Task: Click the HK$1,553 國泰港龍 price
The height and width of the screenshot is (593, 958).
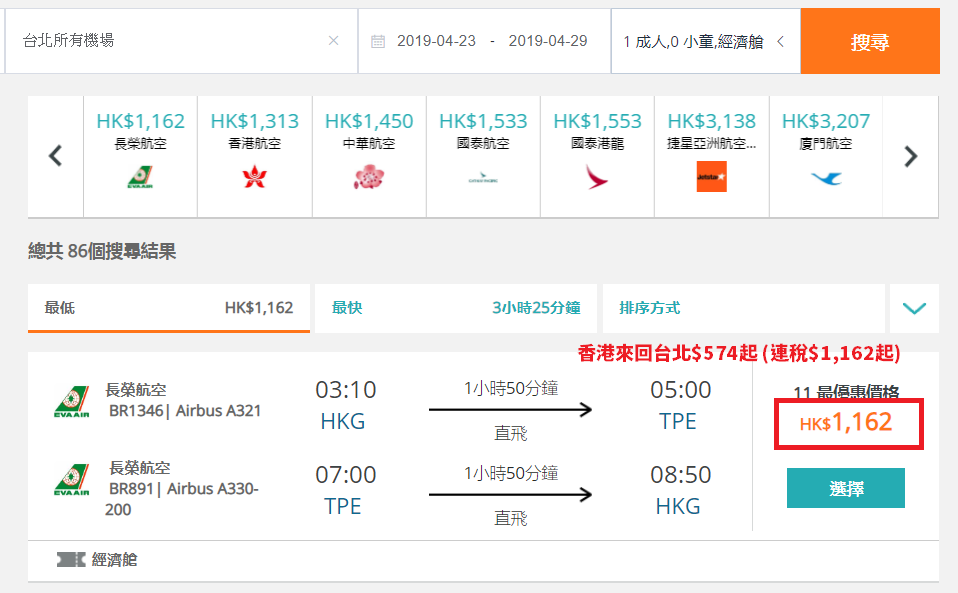Action: point(598,121)
